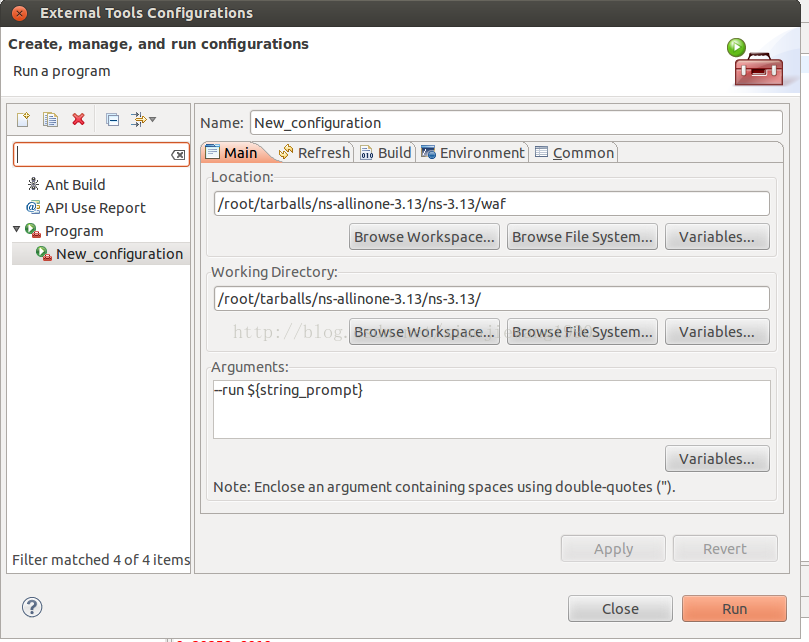Focus the configuration filter text field
The height and width of the screenshot is (642, 809).
(93, 155)
